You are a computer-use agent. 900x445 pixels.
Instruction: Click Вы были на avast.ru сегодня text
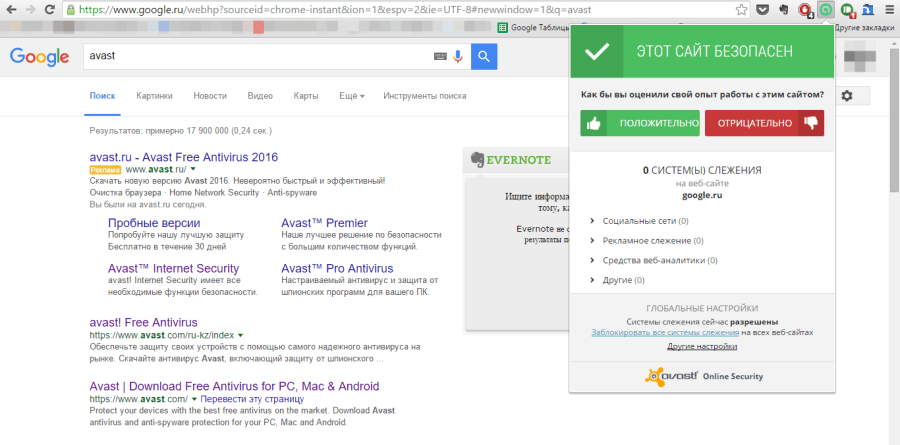[148, 204]
